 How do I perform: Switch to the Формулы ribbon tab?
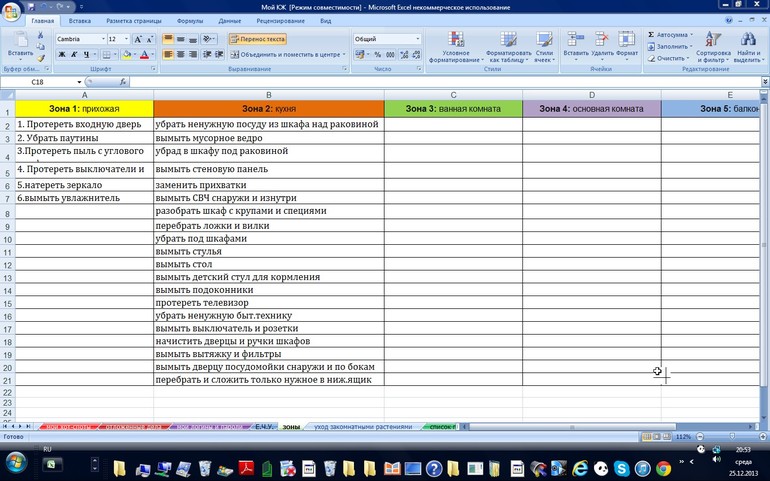[189, 20]
